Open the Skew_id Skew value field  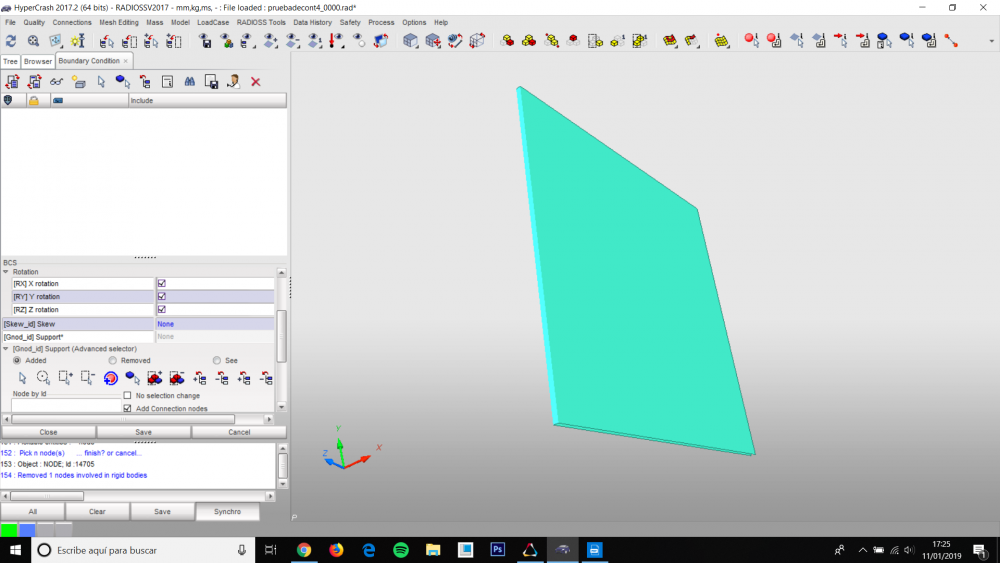tap(215, 324)
